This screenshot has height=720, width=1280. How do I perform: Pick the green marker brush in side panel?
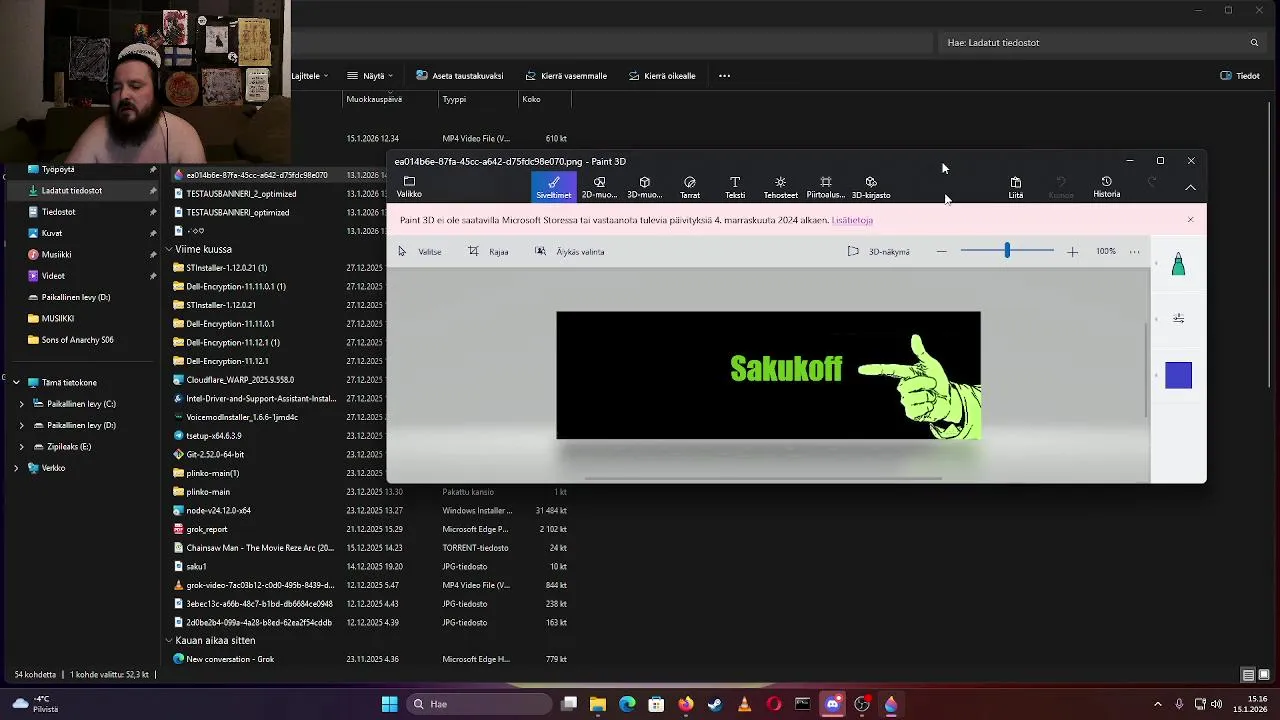coord(1178,264)
